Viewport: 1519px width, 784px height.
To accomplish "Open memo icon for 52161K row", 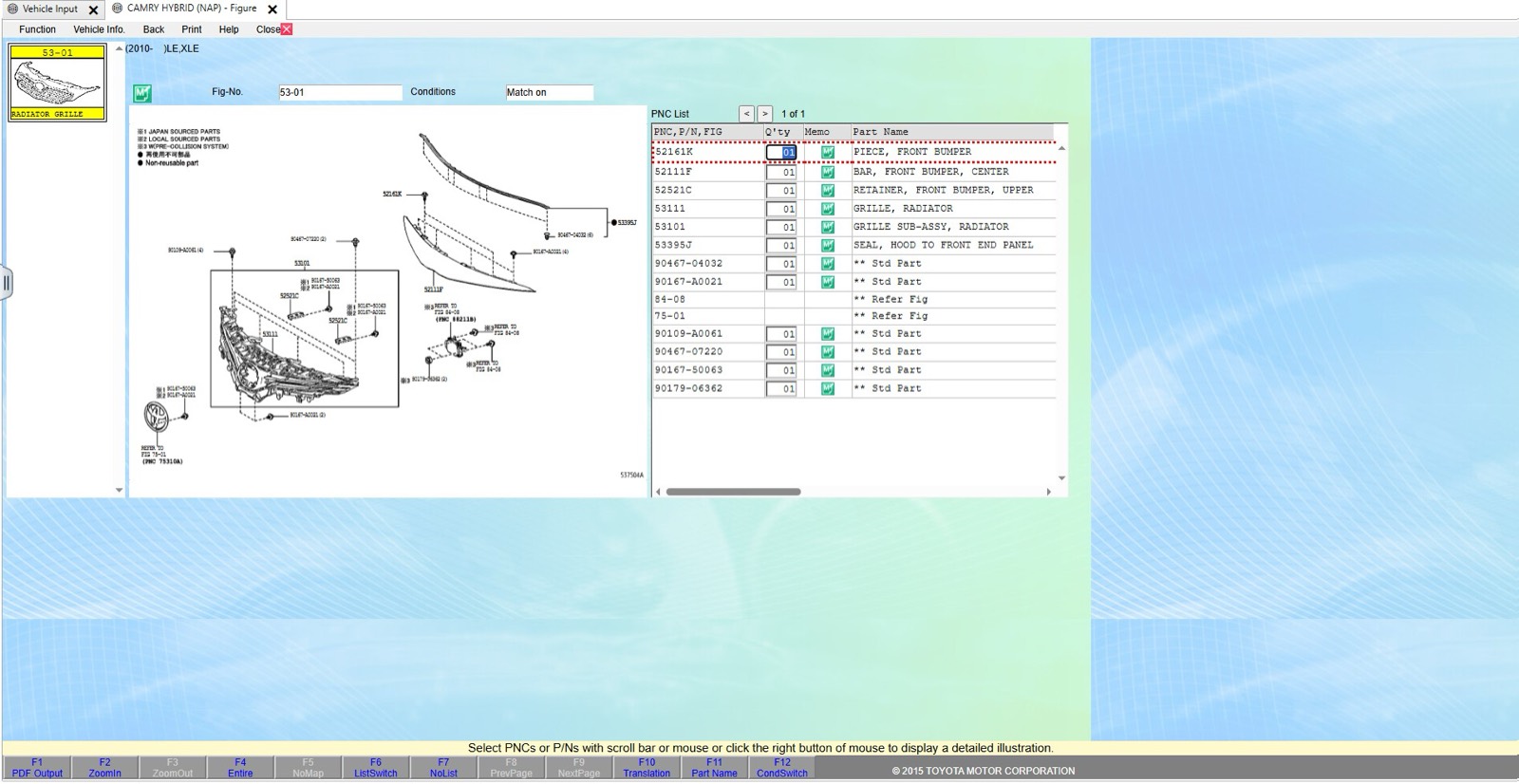I will [x=828, y=152].
